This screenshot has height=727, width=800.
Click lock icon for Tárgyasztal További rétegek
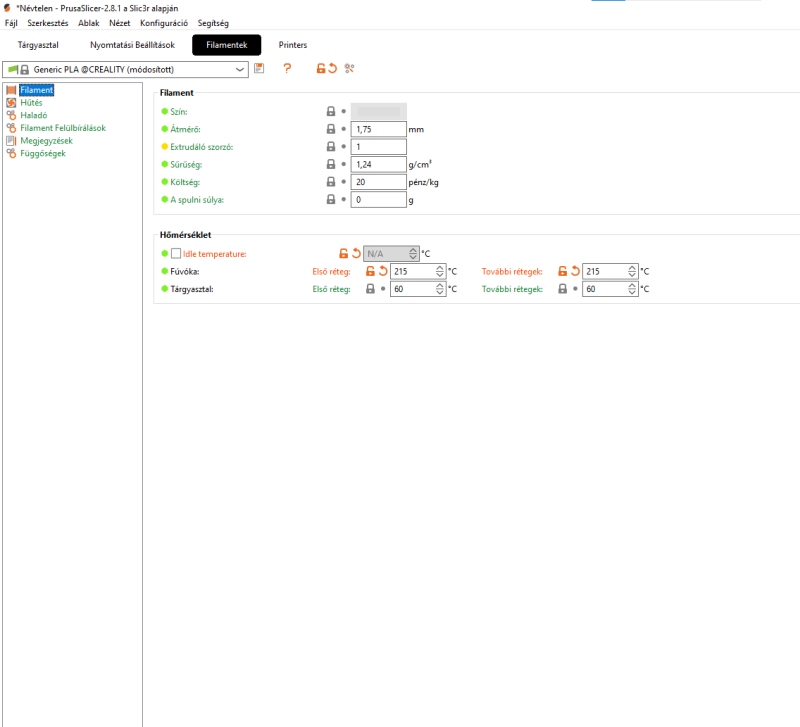coord(563,289)
